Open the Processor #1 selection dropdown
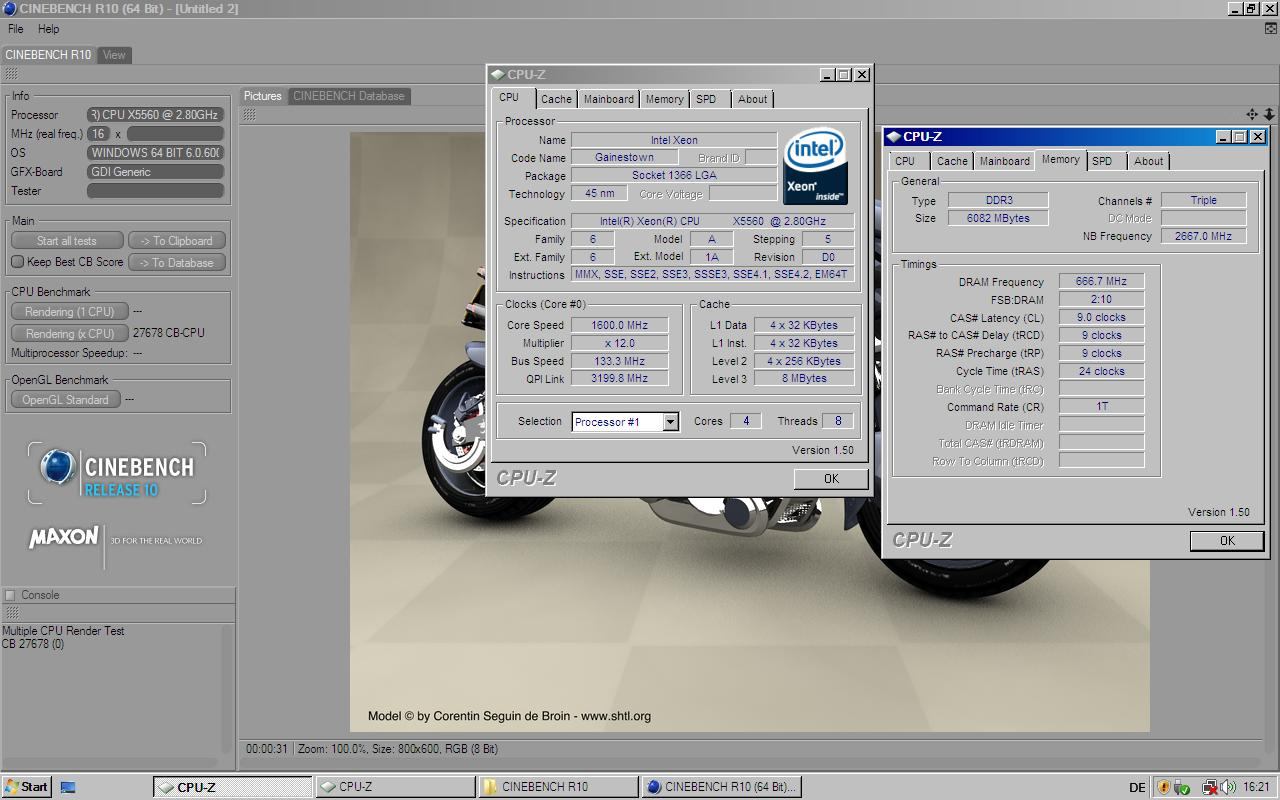1280x800 pixels. coord(670,422)
